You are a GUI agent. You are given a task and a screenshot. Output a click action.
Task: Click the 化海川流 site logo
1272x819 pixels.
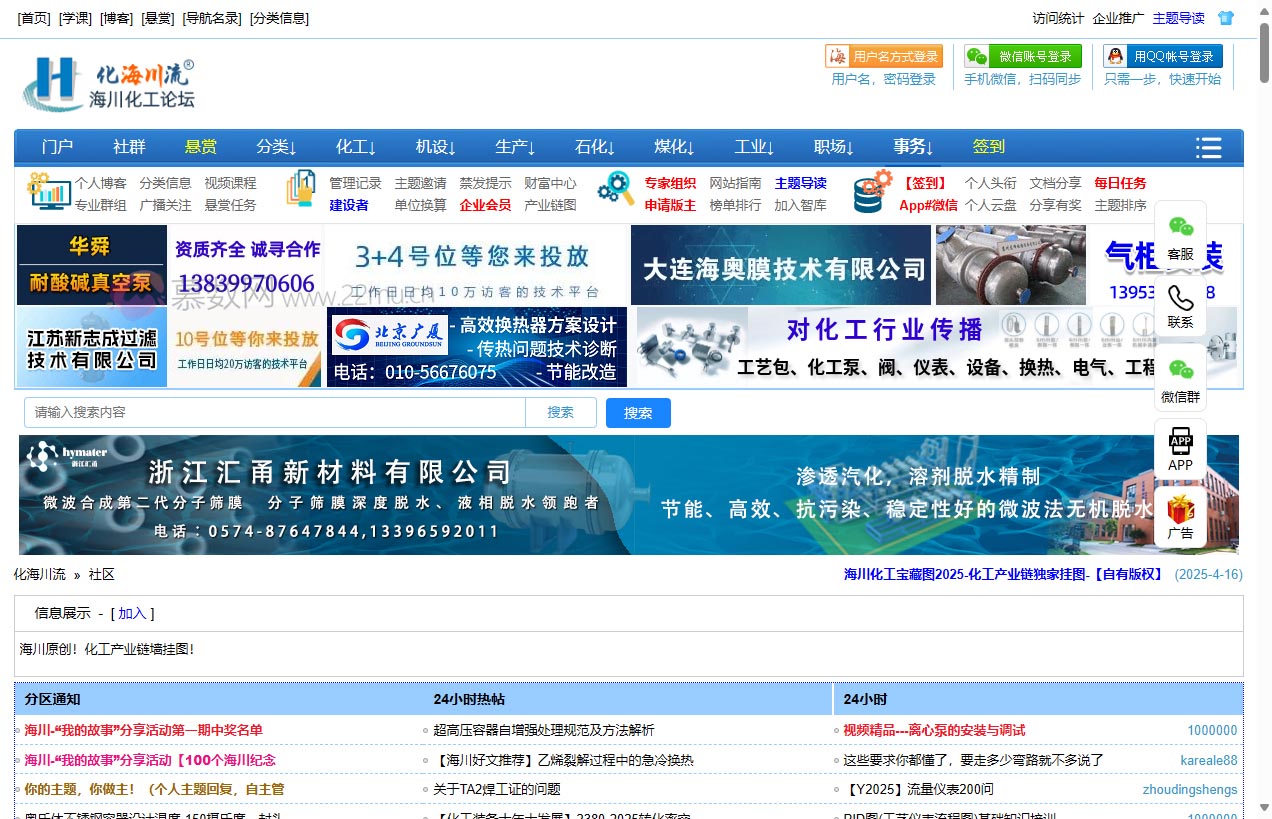point(109,84)
